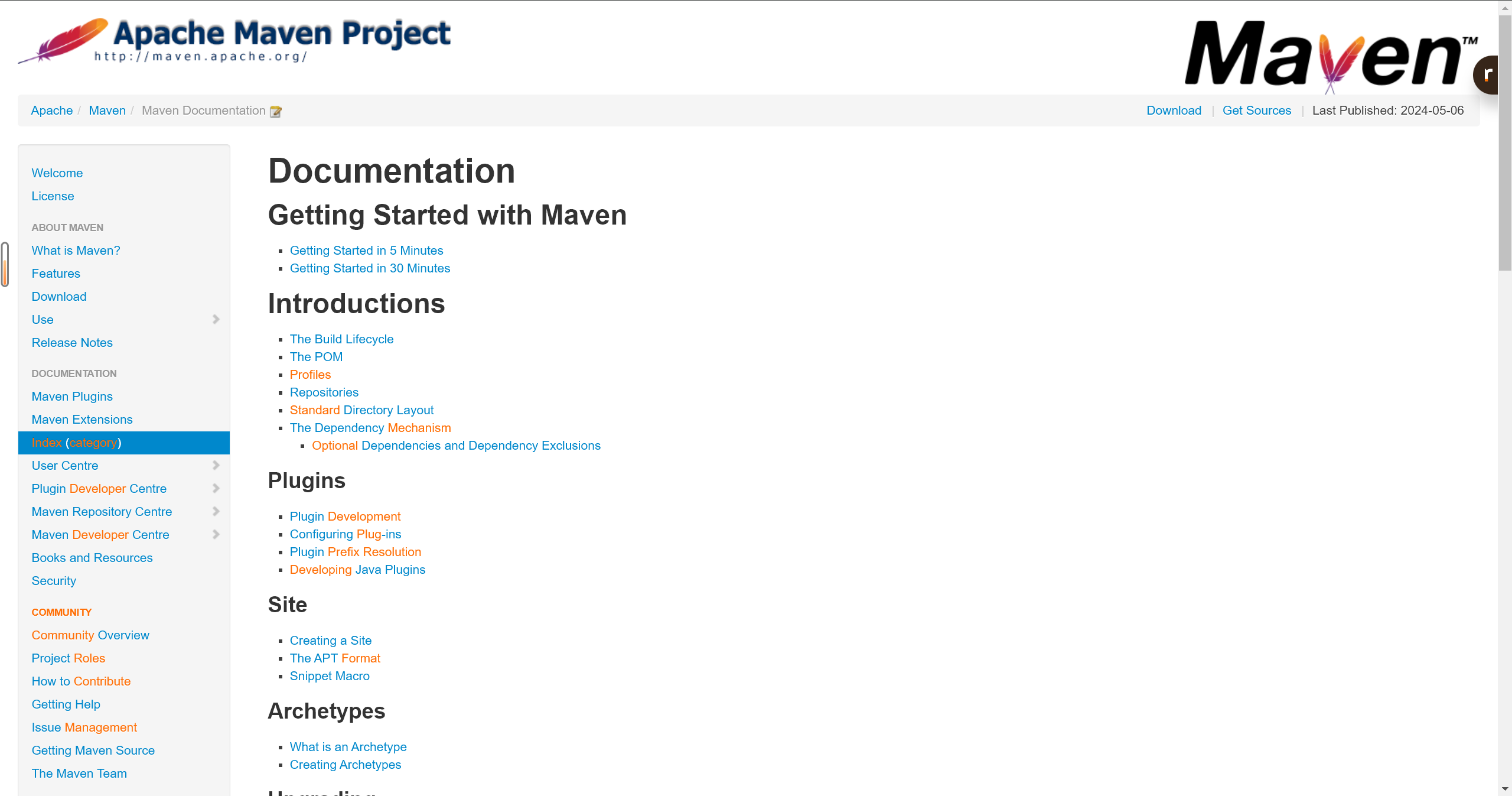Viewport: 1512px width, 796px height.
Task: Click scrollbar down arrow button
Action: [x=1505, y=789]
